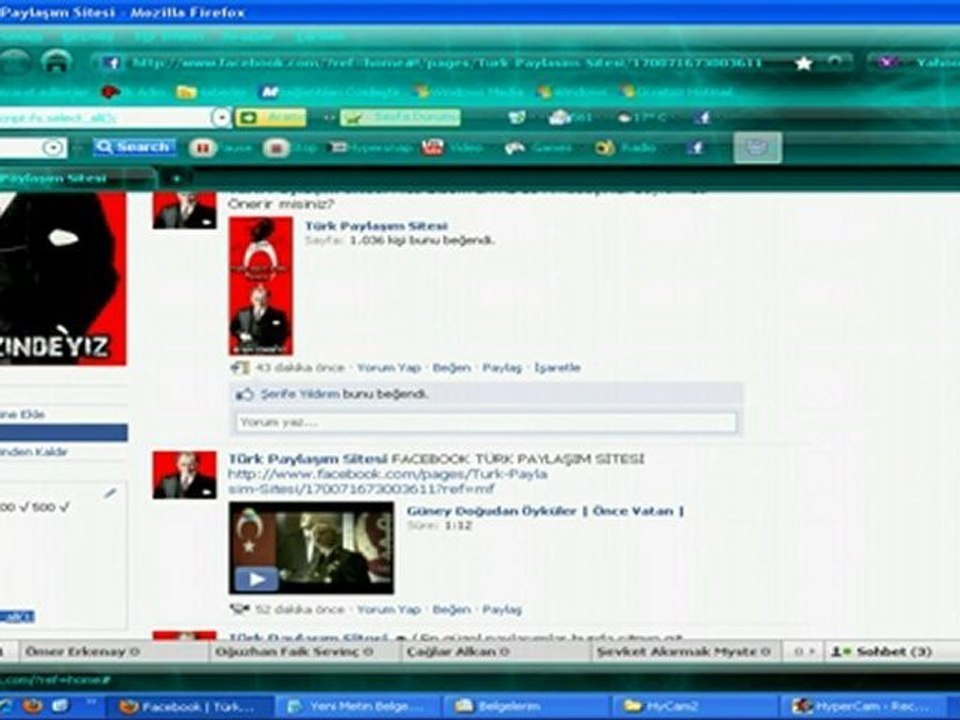The image size is (960, 720).
Task: Switch to Yeni Metin Belge taskbar button
Action: coord(358,707)
